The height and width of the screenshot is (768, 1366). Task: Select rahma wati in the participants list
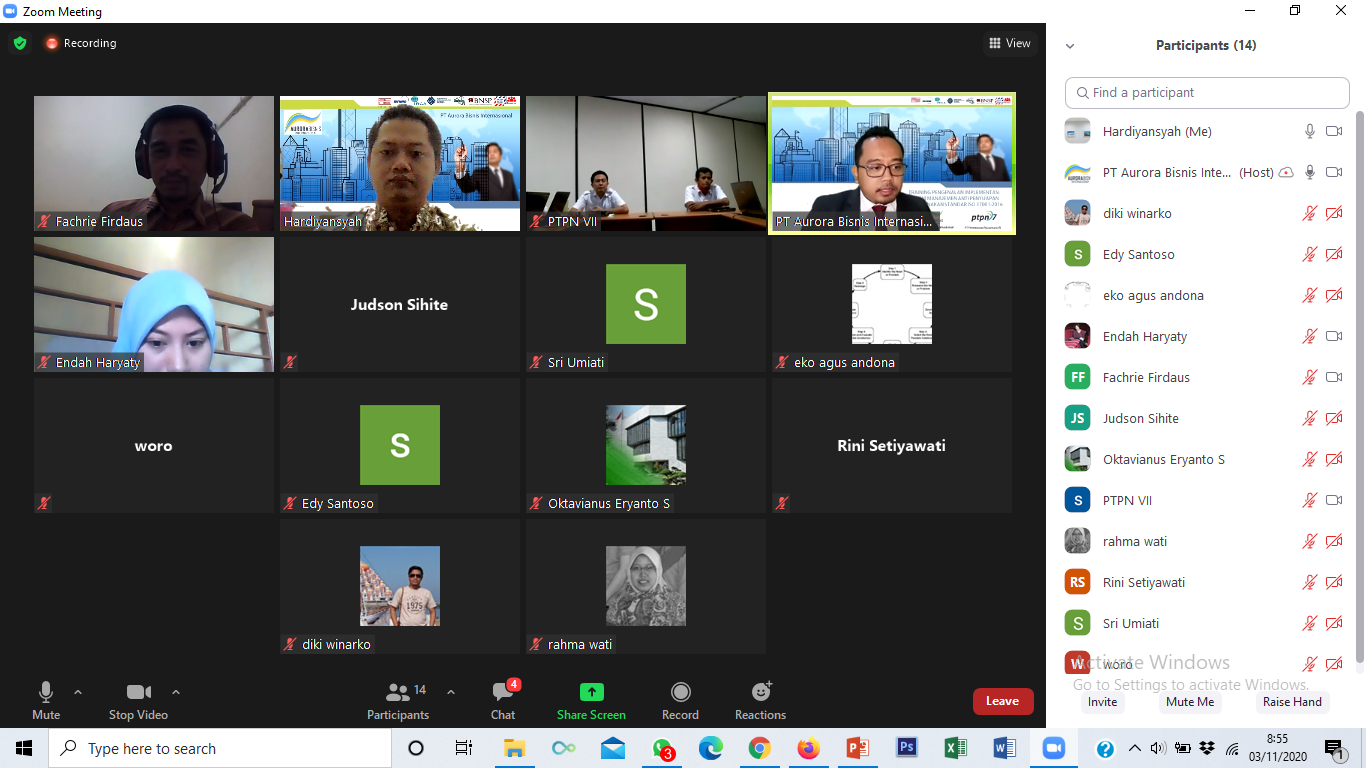(1204, 541)
